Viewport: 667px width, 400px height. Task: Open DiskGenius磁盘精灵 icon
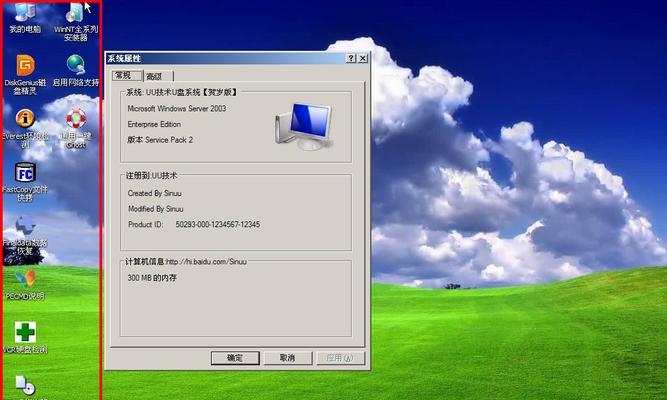coord(25,74)
